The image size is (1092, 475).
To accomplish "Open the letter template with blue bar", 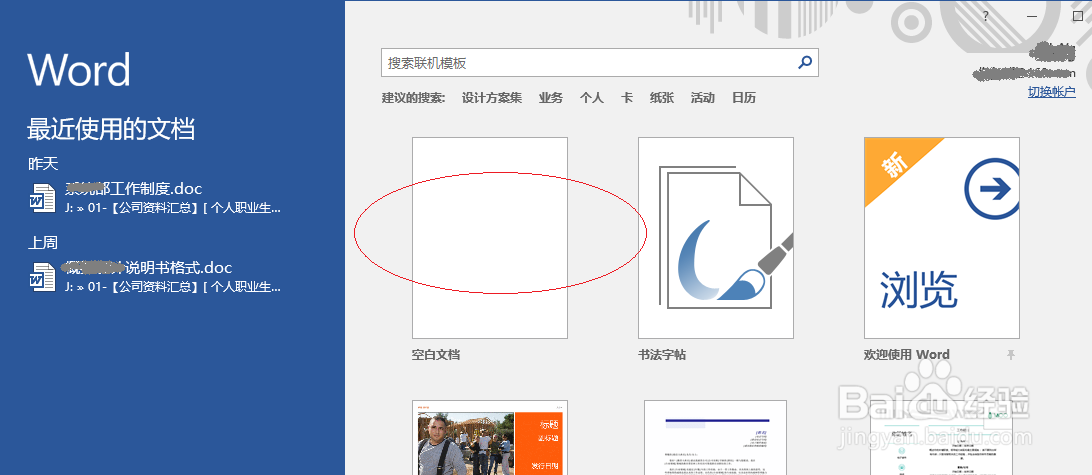I will (x=716, y=437).
